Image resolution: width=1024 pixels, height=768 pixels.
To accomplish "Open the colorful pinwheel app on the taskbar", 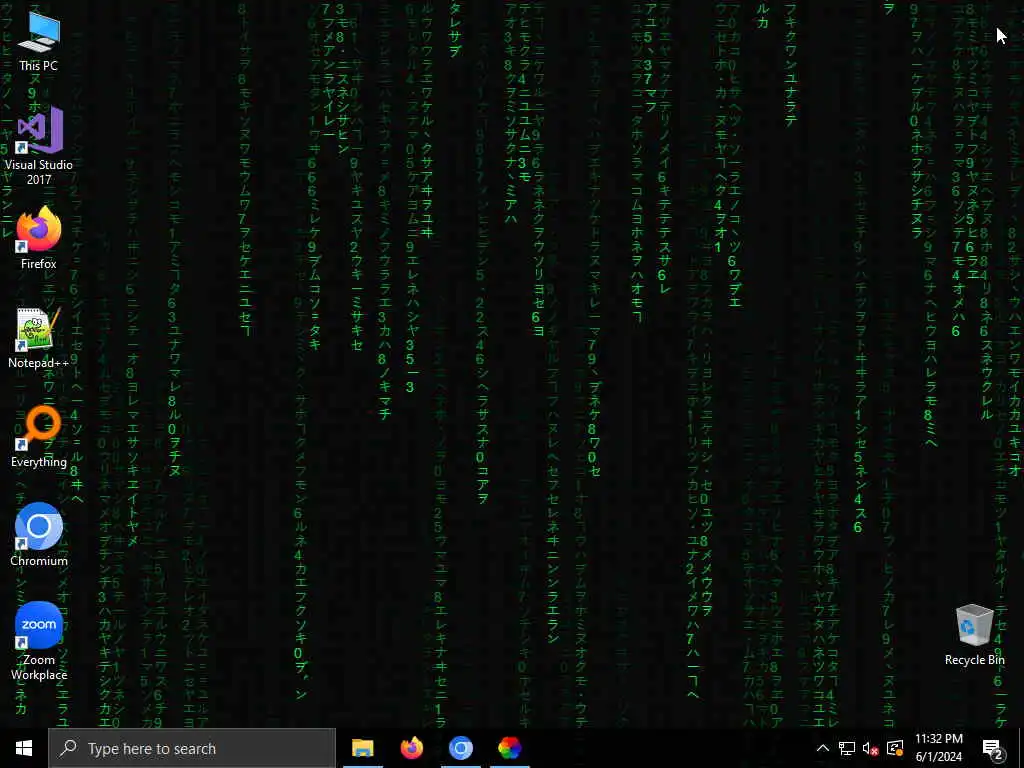I will [509, 748].
